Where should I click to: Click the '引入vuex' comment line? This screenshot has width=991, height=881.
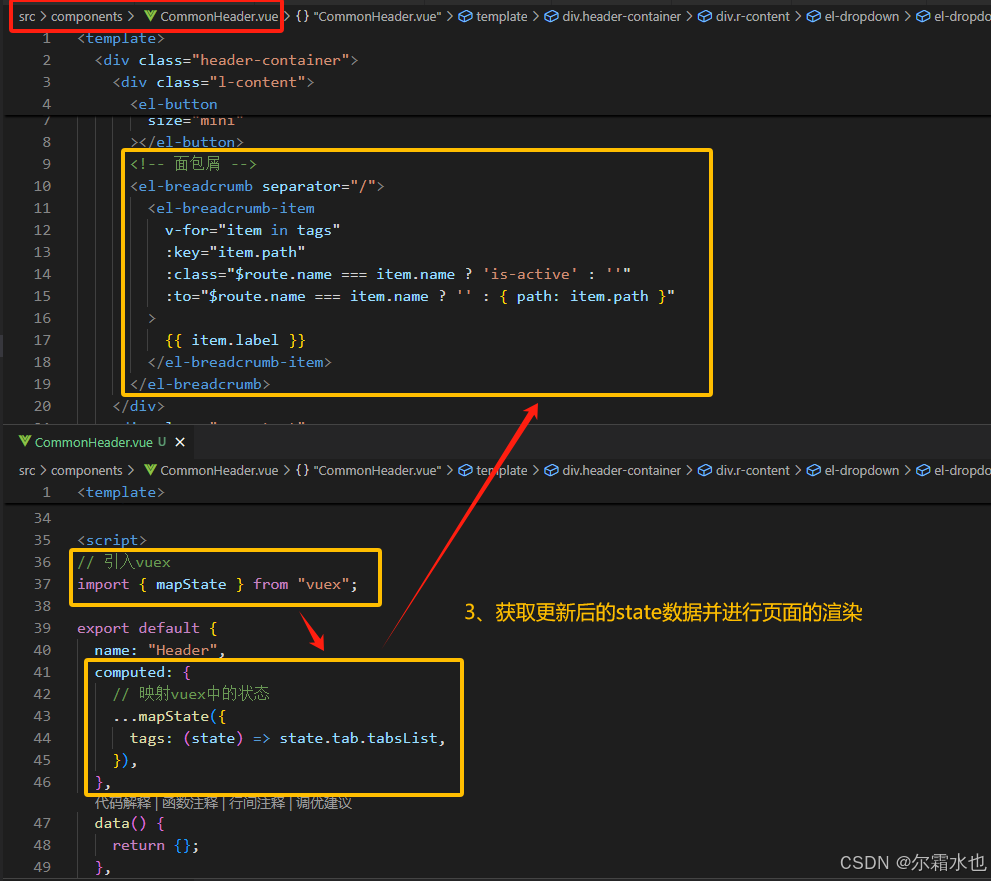[x=124, y=562]
